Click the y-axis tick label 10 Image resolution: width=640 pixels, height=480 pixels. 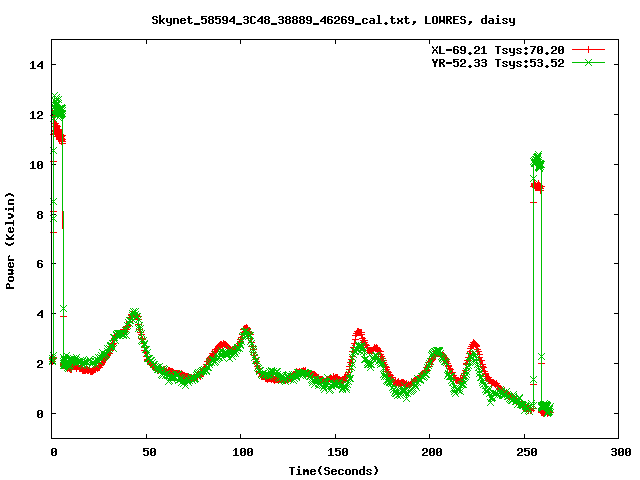point(36,165)
